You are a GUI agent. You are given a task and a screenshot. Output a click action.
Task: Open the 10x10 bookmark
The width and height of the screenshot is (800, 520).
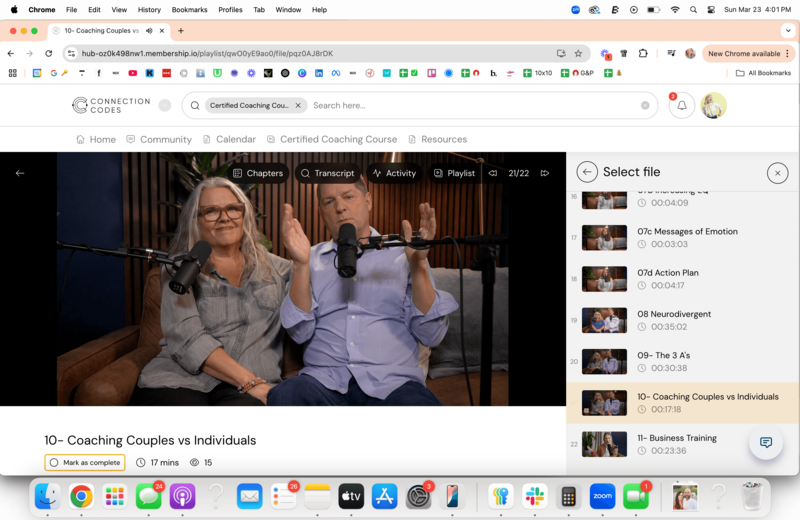point(538,73)
